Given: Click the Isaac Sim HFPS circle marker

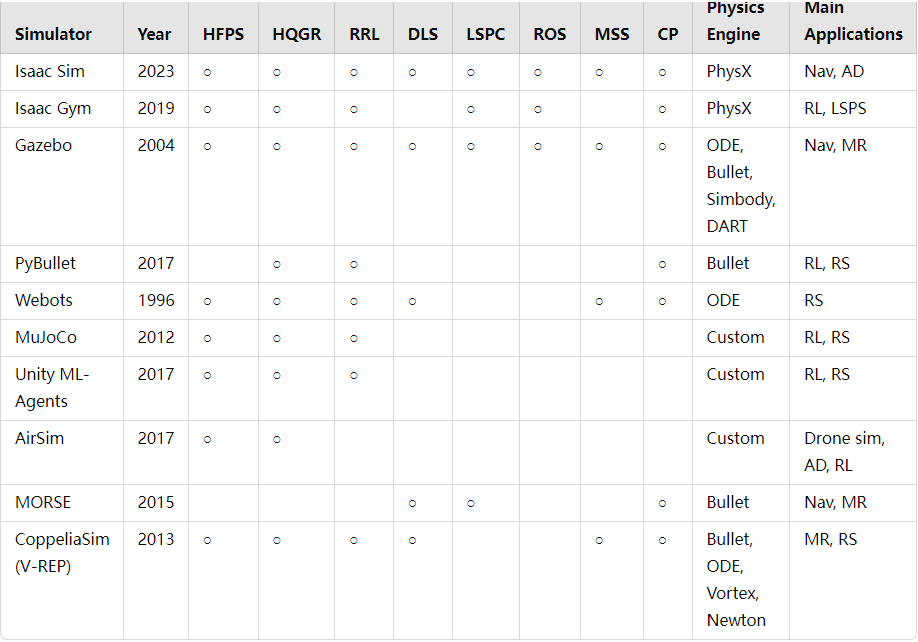Looking at the screenshot, I should point(207,73).
